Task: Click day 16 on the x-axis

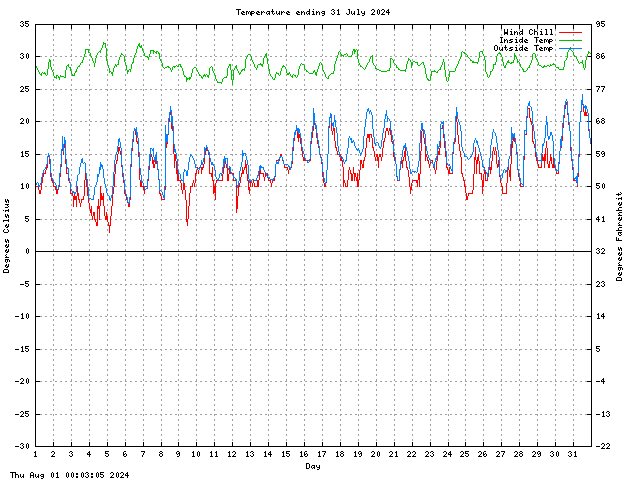Action: (x=303, y=454)
